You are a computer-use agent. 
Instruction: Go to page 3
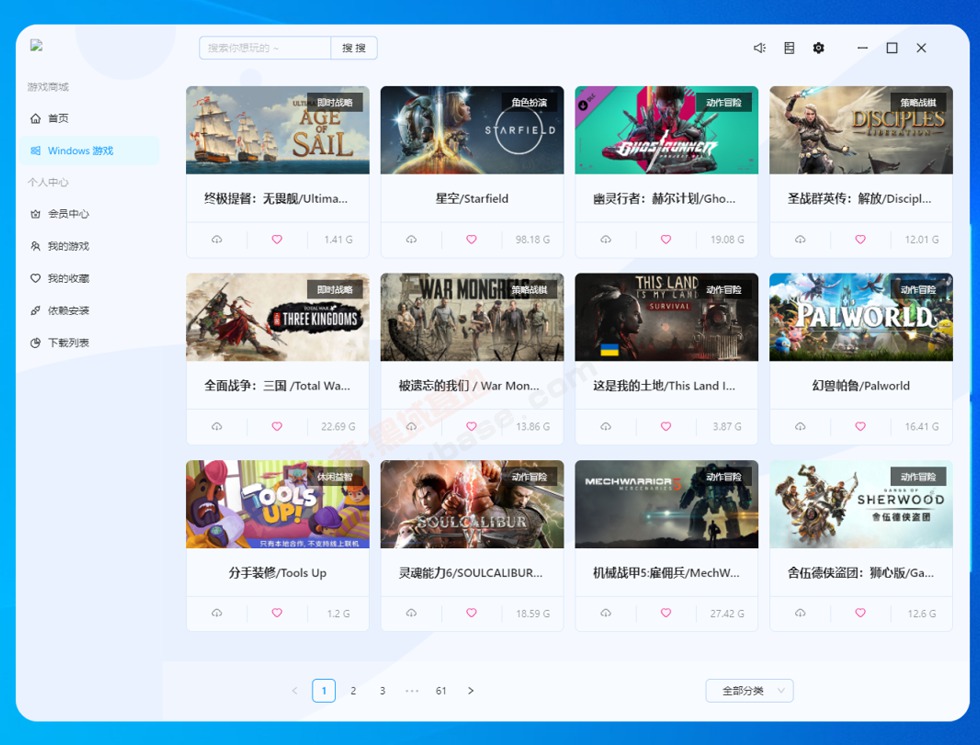point(382,691)
